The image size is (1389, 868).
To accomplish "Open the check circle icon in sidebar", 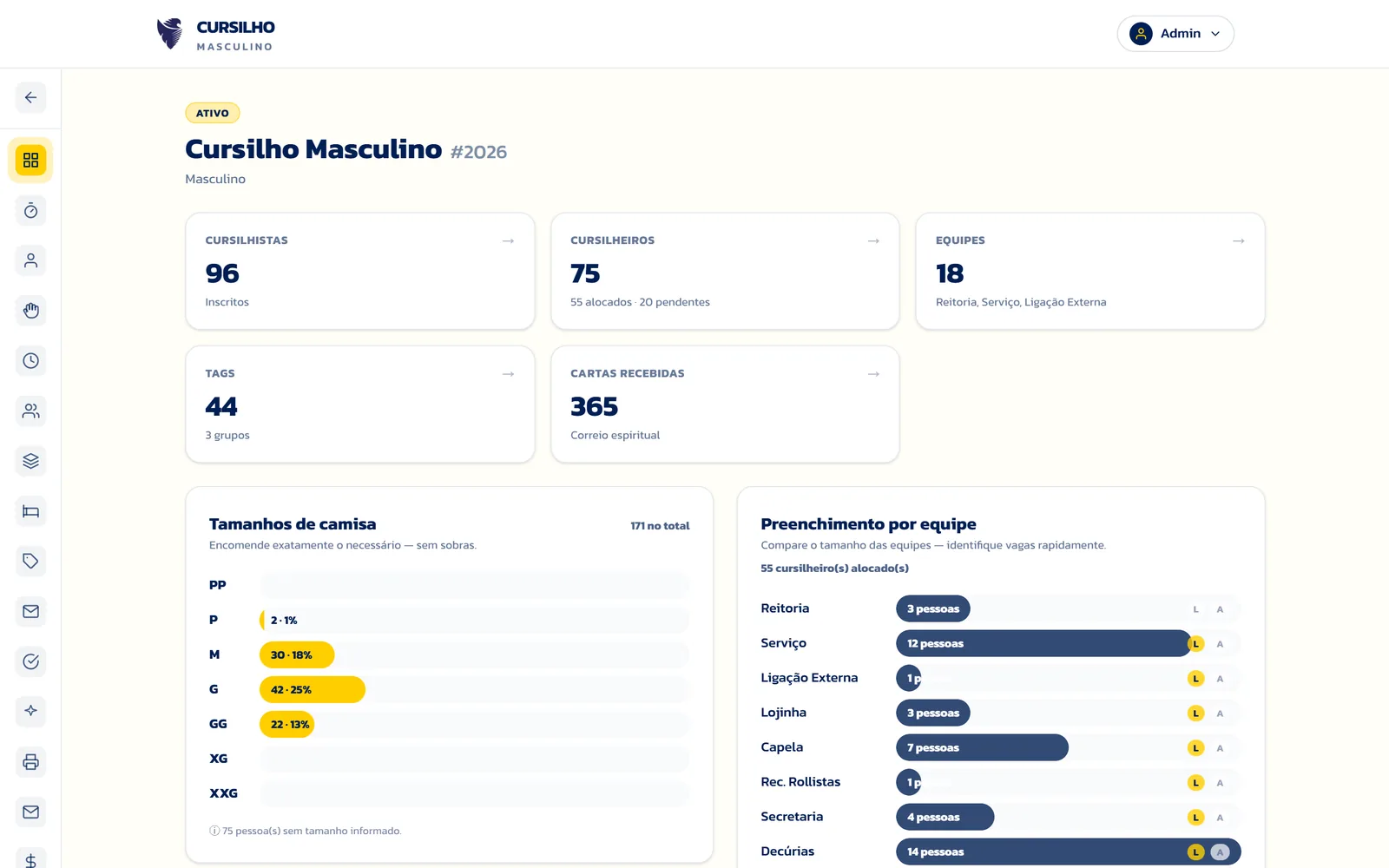I will click(30, 661).
